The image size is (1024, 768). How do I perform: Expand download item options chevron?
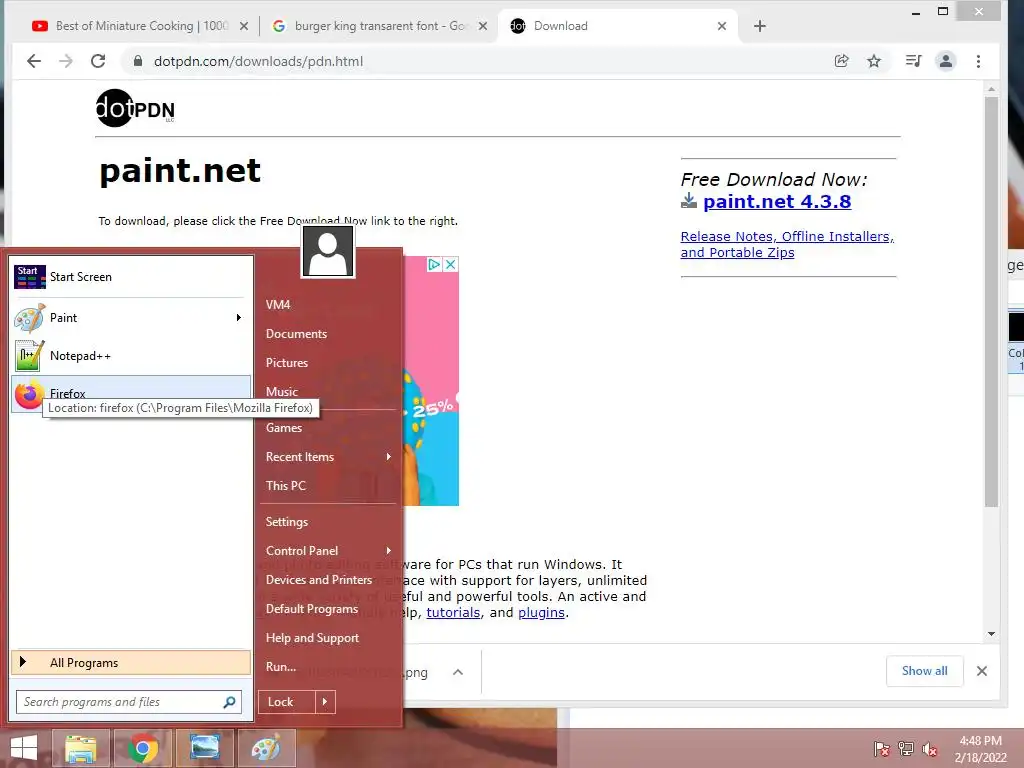(x=458, y=672)
